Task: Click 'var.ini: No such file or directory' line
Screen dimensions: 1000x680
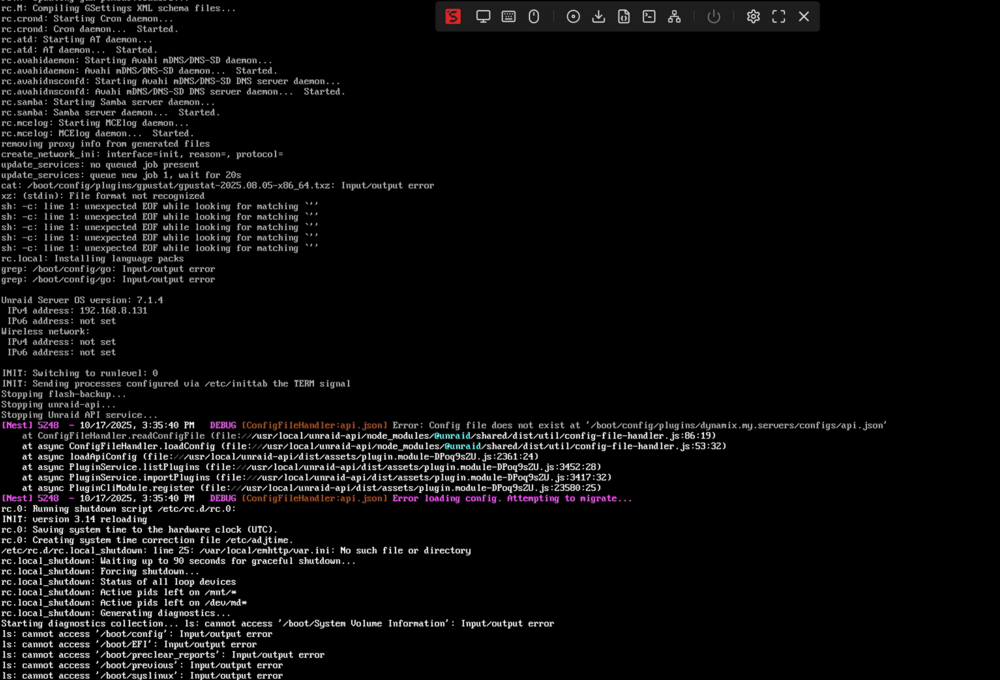Action: [x=236, y=551]
